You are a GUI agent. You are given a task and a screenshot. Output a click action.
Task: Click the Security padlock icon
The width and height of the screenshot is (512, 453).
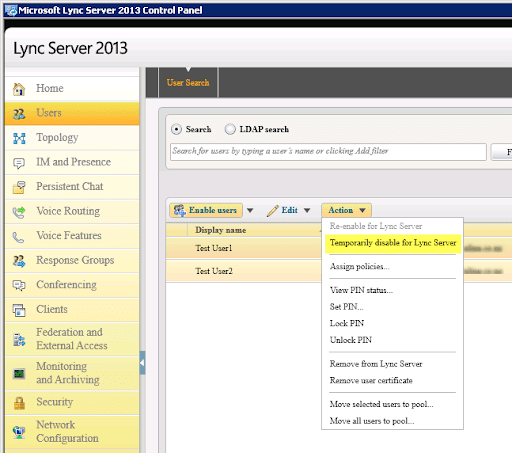pyautogui.click(x=19, y=403)
